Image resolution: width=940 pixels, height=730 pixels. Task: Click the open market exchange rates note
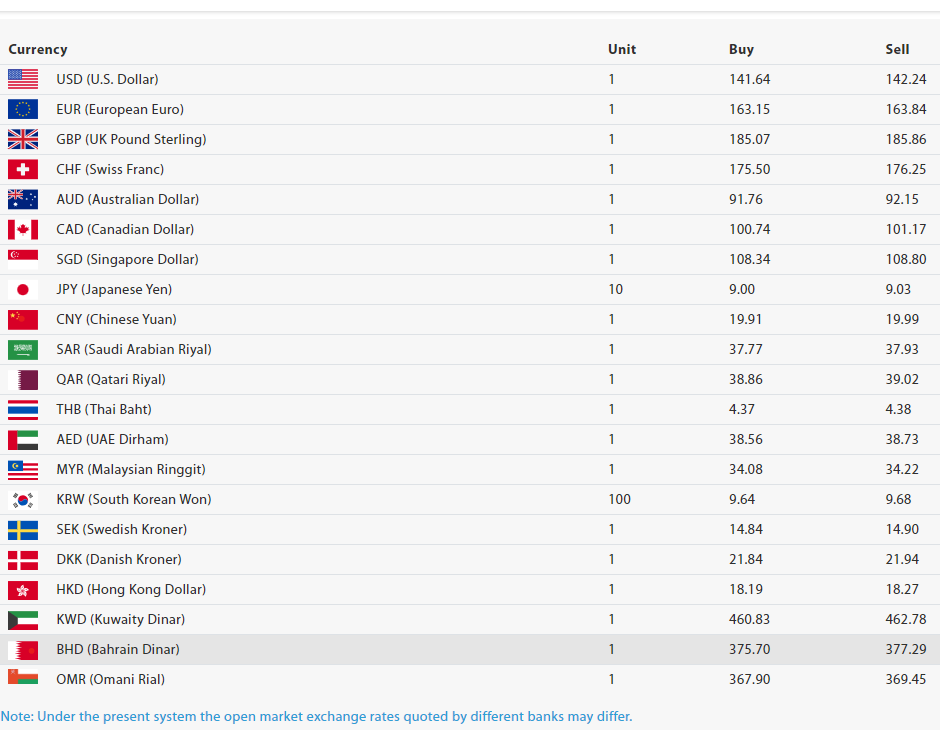[316, 716]
